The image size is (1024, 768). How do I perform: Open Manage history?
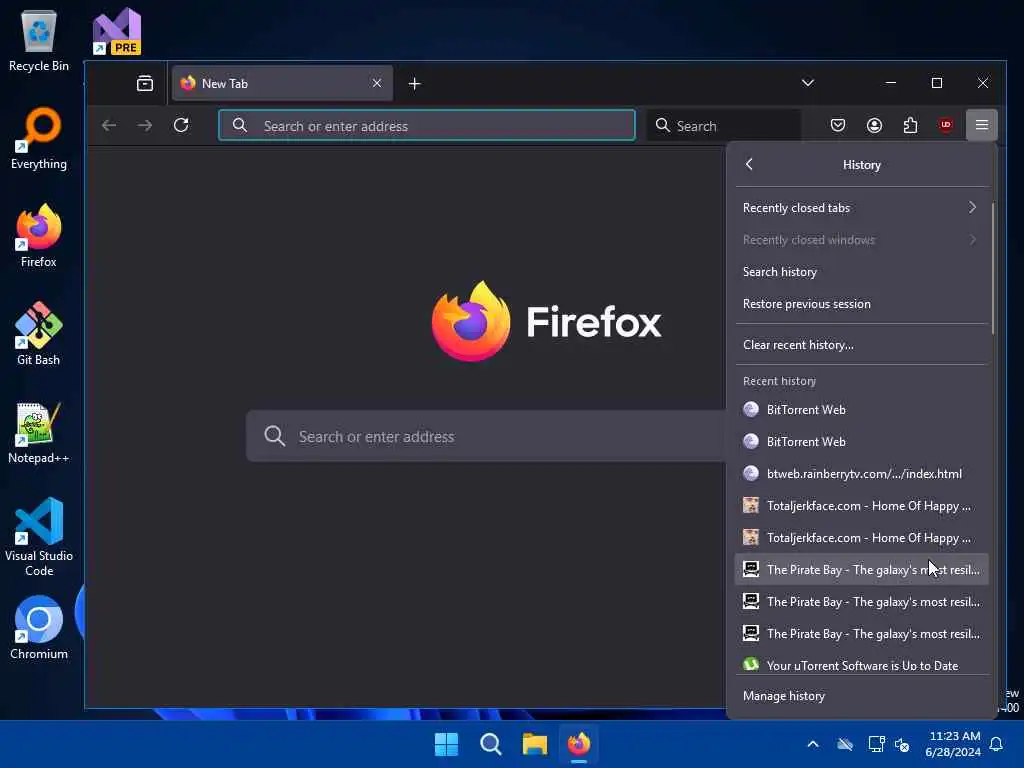861,696
